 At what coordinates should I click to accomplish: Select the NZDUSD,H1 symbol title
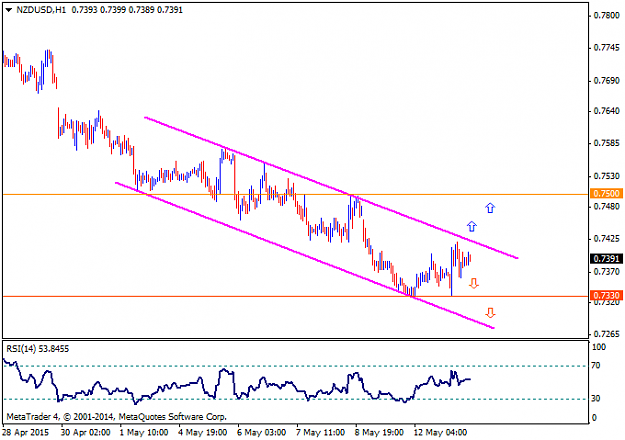coord(41,10)
